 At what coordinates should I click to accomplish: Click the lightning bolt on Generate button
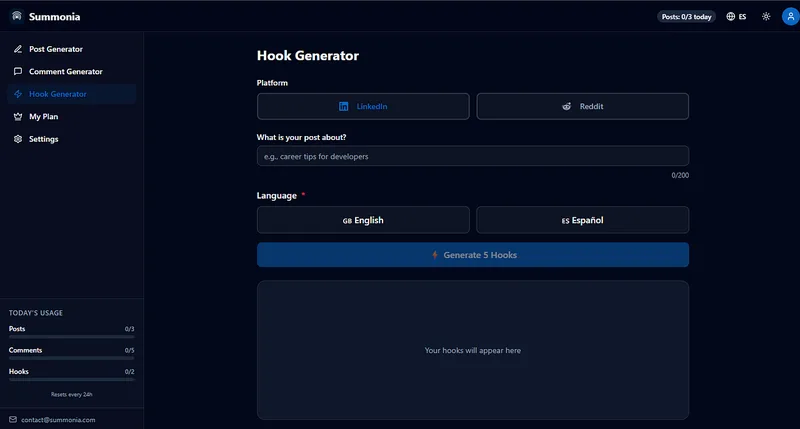(x=435, y=255)
